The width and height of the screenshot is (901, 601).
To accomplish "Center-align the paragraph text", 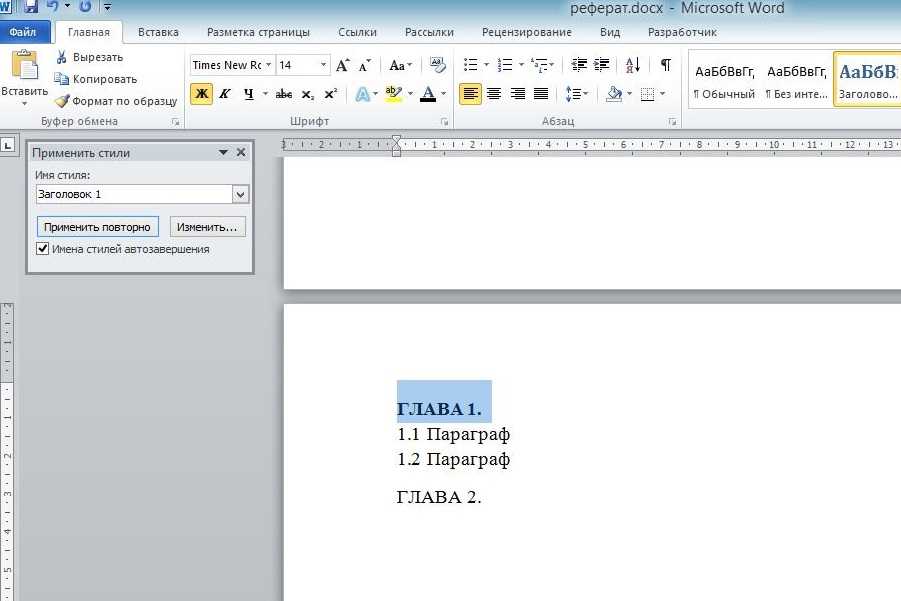I will point(494,94).
